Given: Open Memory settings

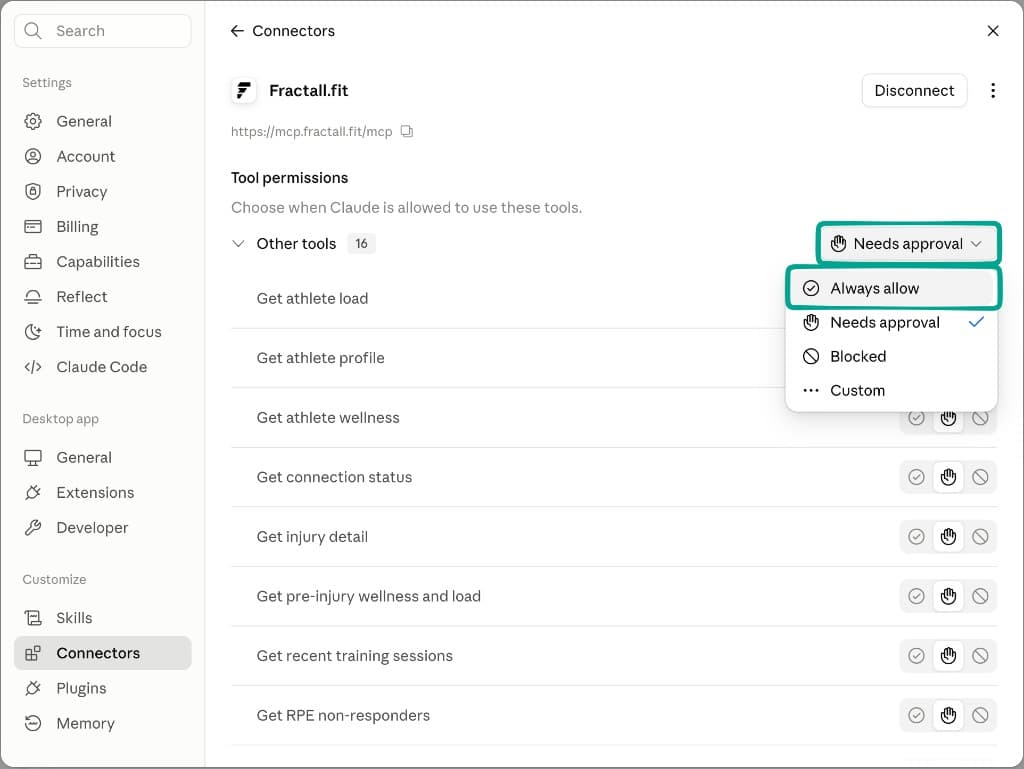Looking at the screenshot, I should tap(103, 723).
